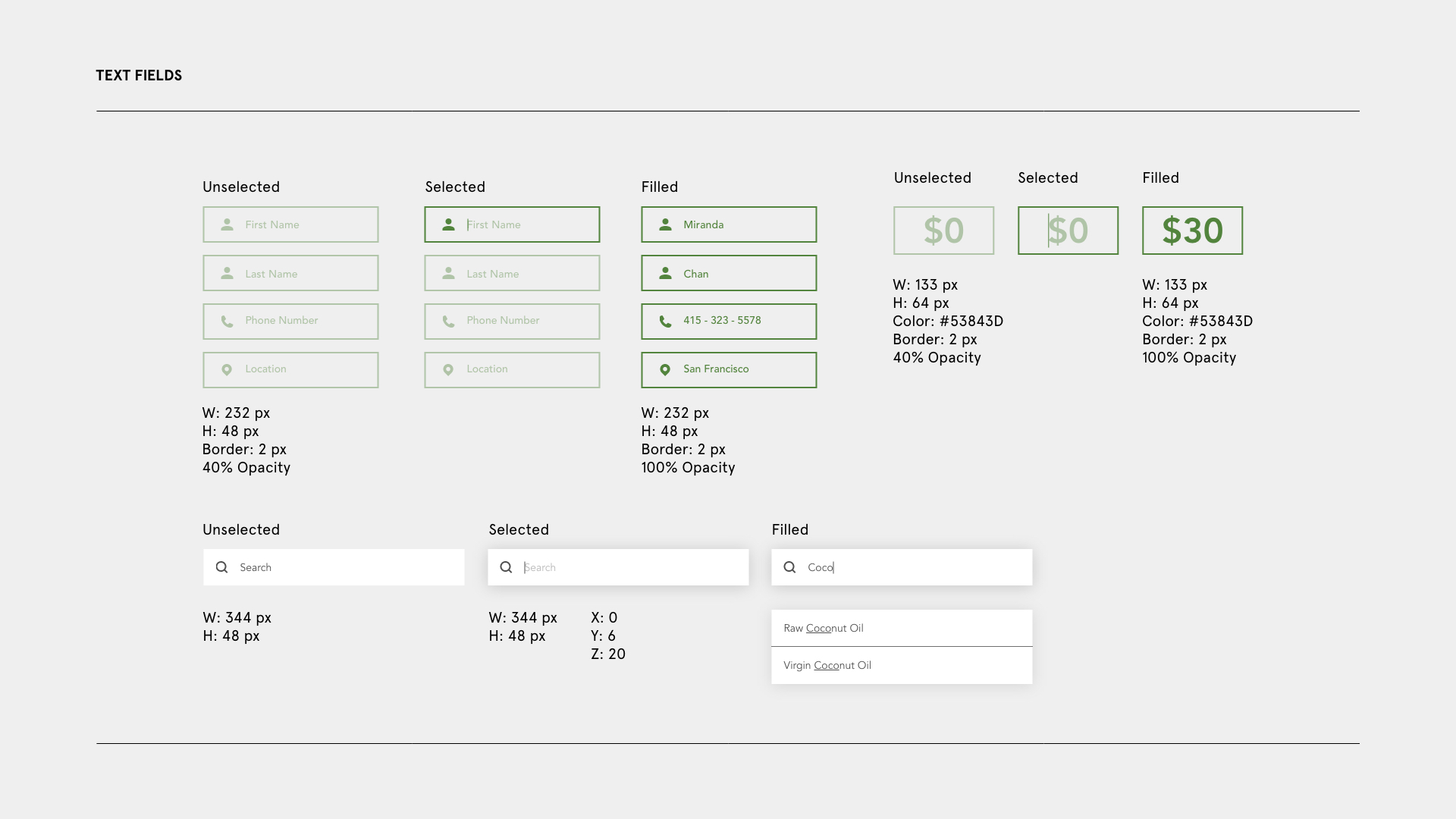Click the selected $0 amount box with cursor
Image resolution: width=1456 pixels, height=819 pixels.
1068,231
